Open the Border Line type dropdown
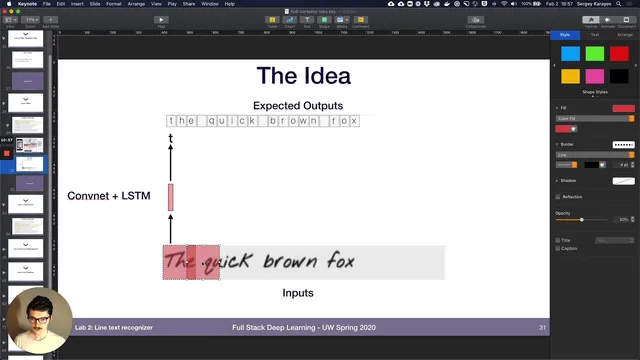 tap(595, 155)
